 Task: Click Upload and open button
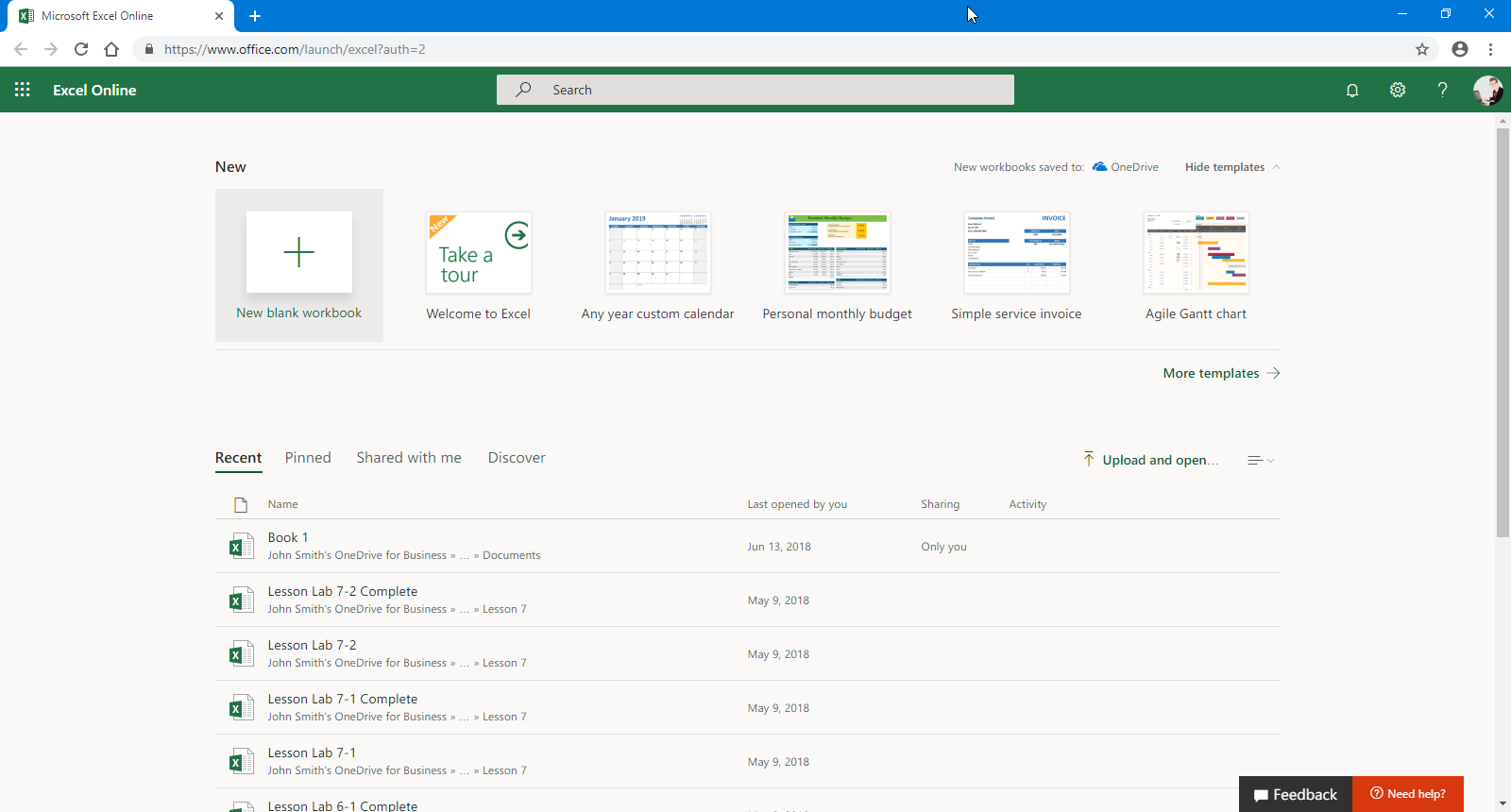[x=1151, y=460]
